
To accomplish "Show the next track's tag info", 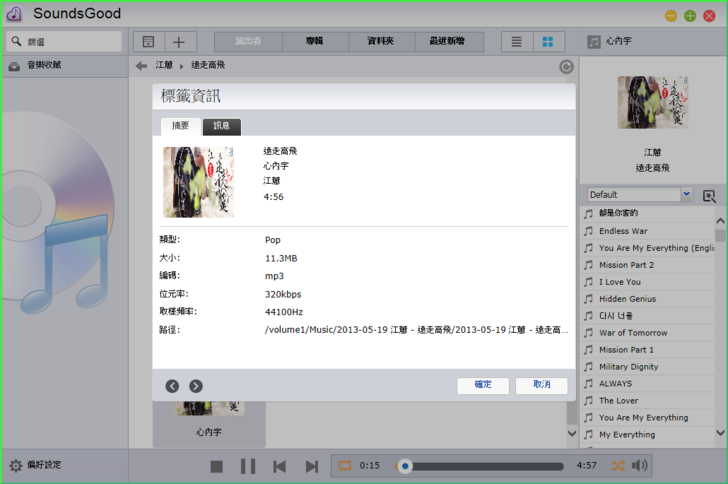I will 196,386.
